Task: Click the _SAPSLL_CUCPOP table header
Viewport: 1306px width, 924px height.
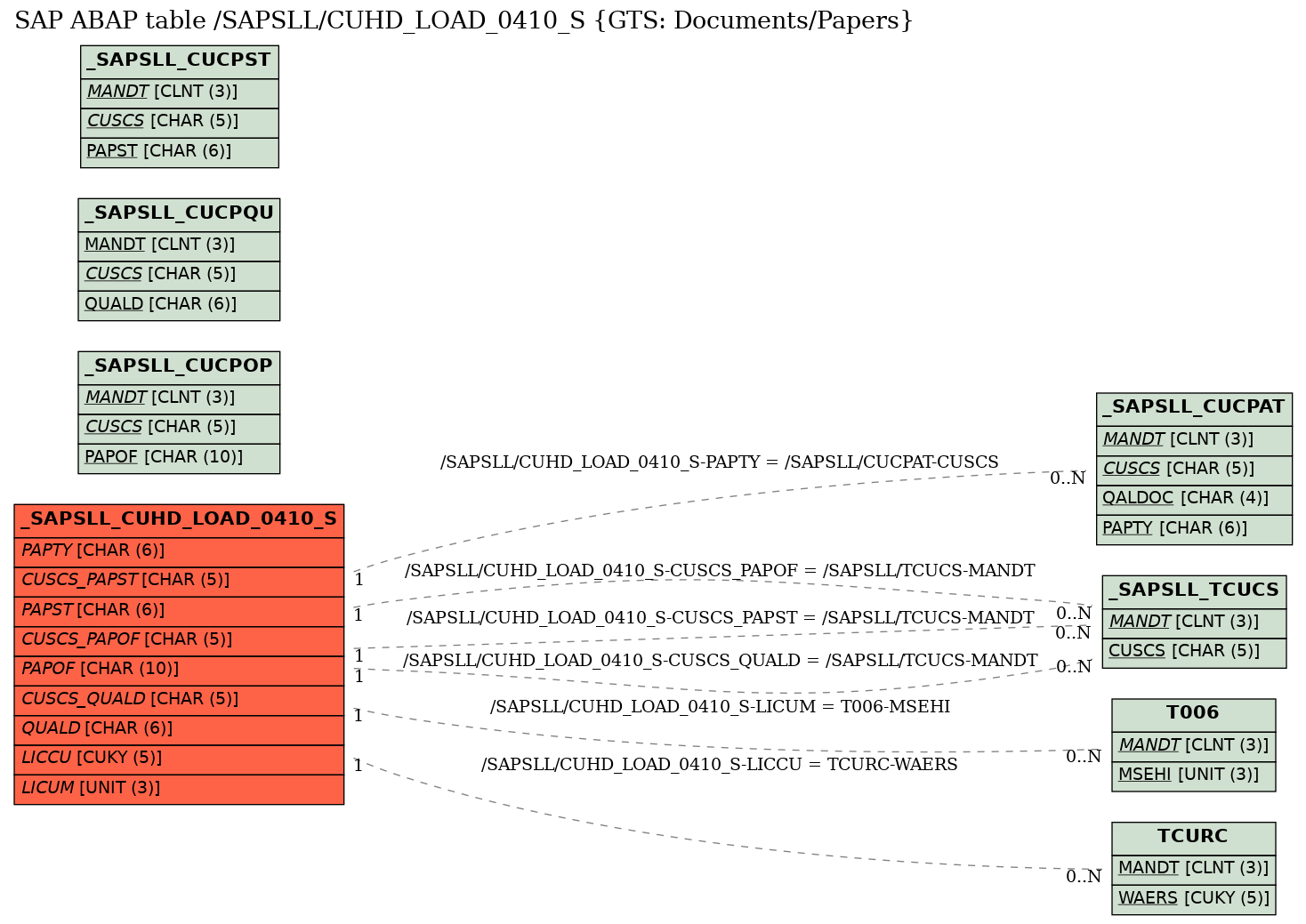Action: point(179,367)
